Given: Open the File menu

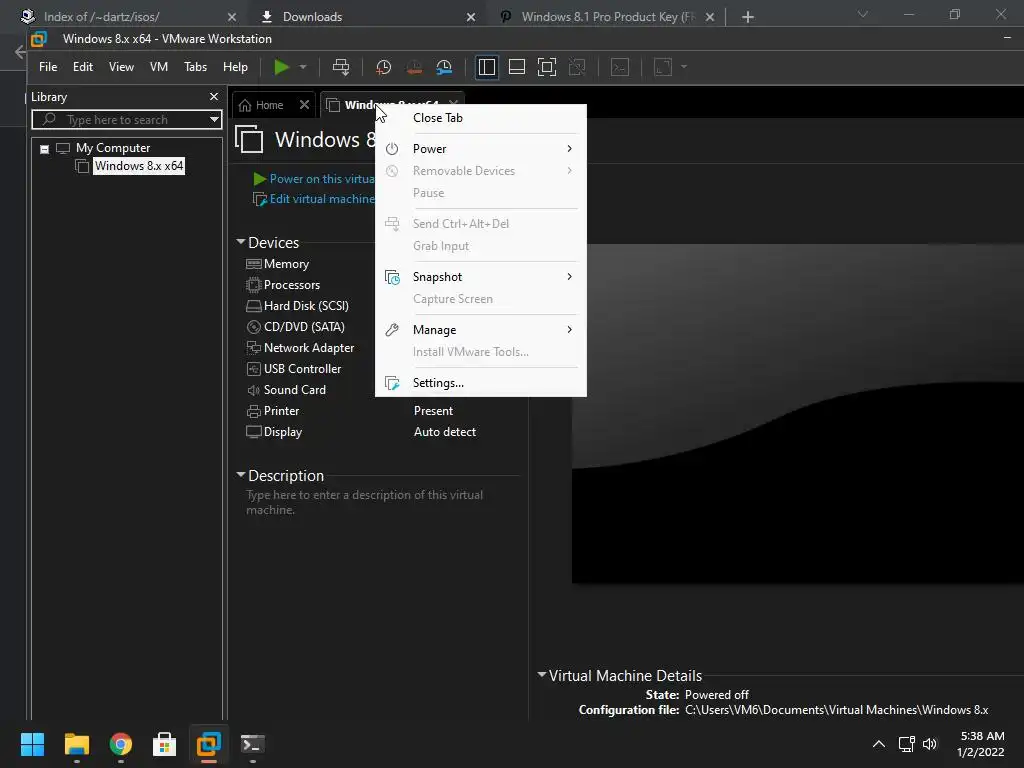Looking at the screenshot, I should [x=48, y=67].
